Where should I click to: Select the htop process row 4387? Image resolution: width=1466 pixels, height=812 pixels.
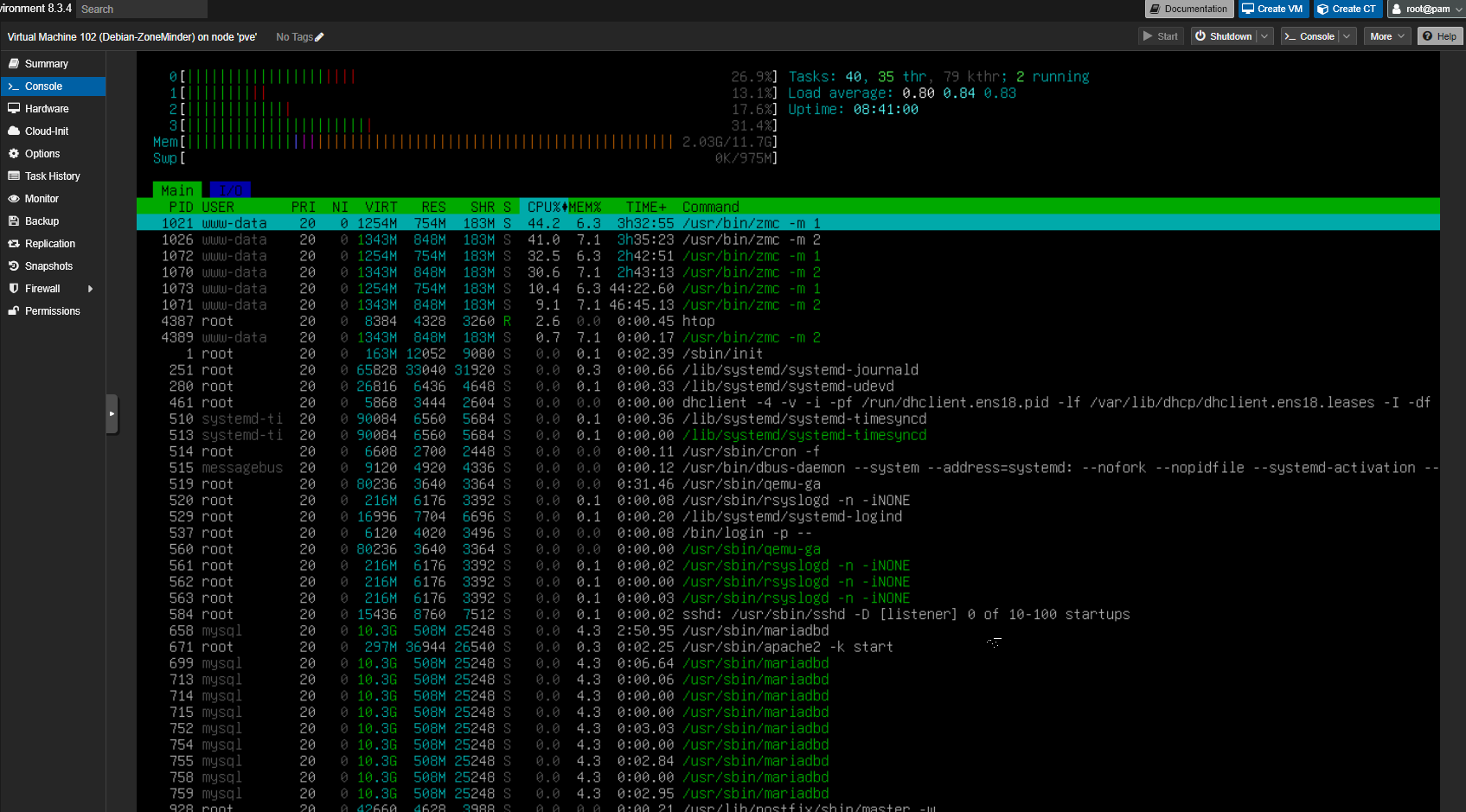(788, 321)
